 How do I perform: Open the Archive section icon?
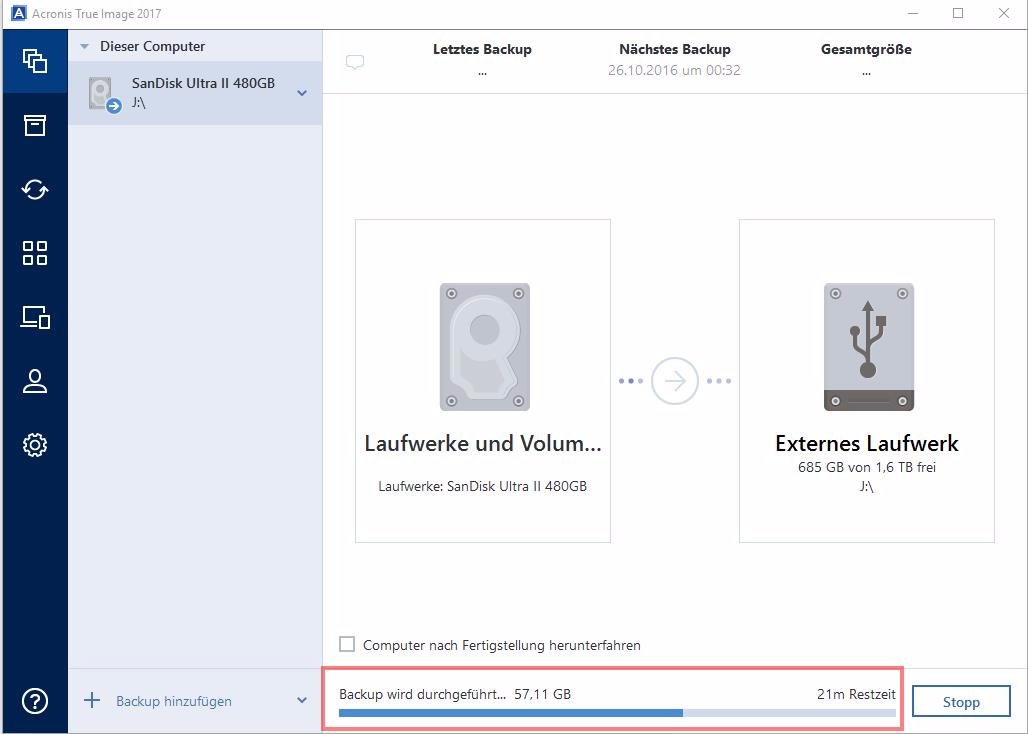coord(35,125)
